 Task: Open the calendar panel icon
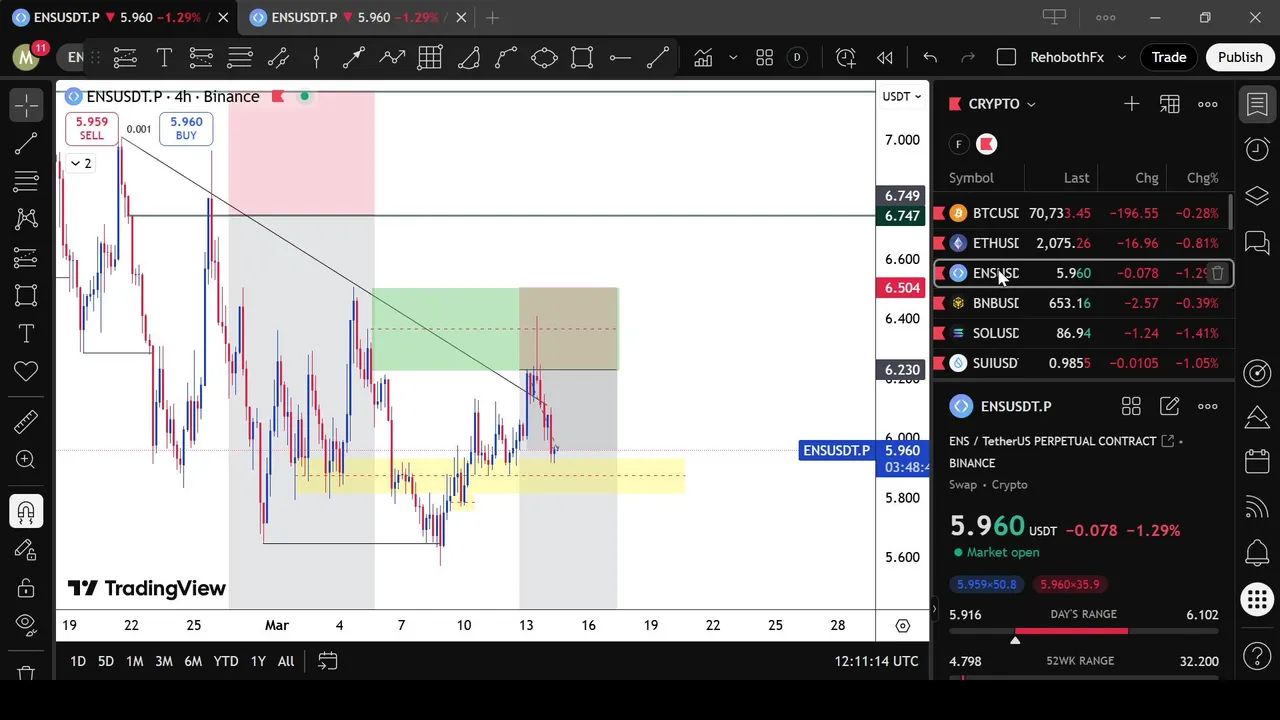tap(1257, 461)
